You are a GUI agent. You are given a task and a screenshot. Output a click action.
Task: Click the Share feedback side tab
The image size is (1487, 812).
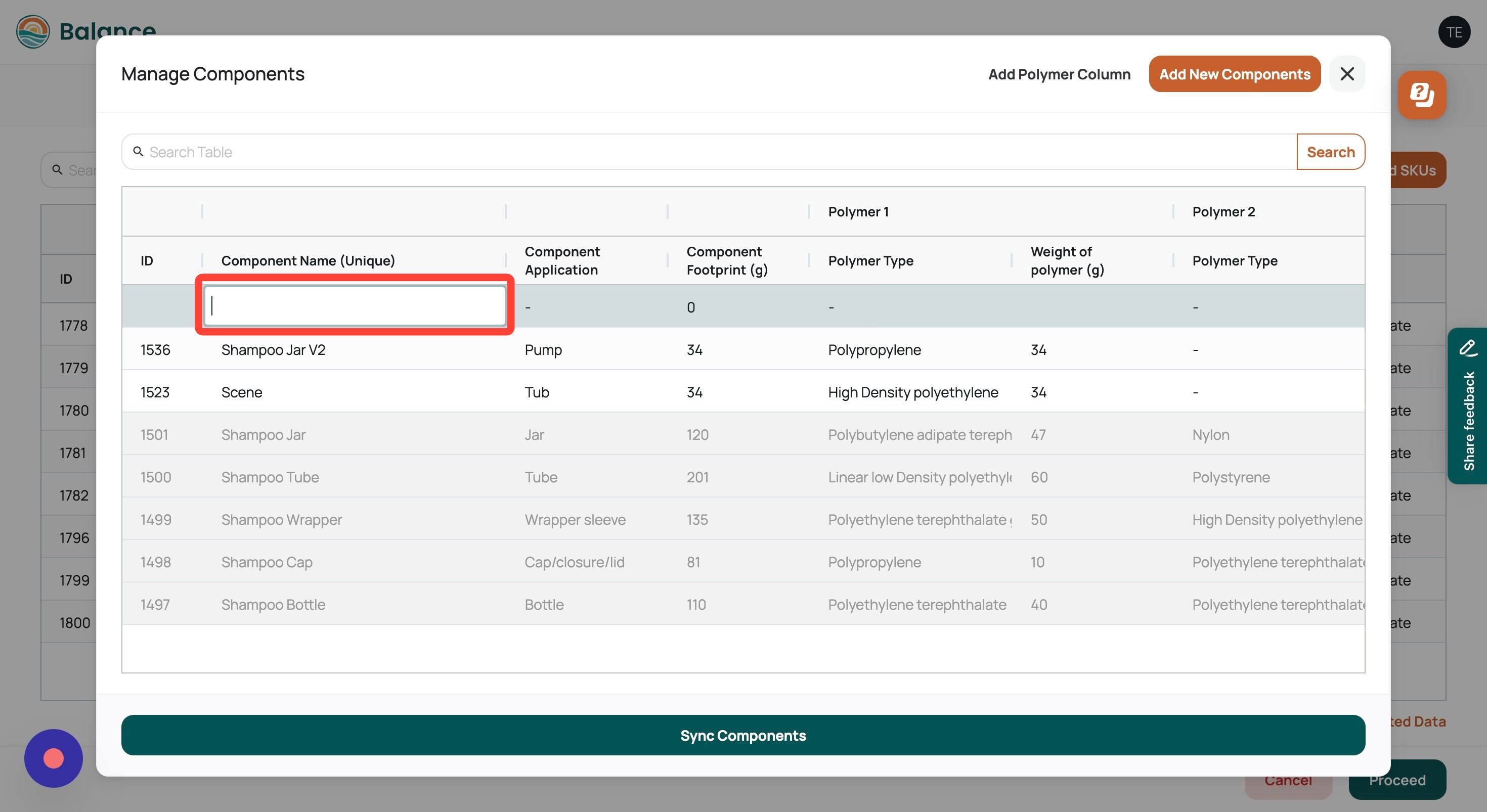coord(1467,405)
